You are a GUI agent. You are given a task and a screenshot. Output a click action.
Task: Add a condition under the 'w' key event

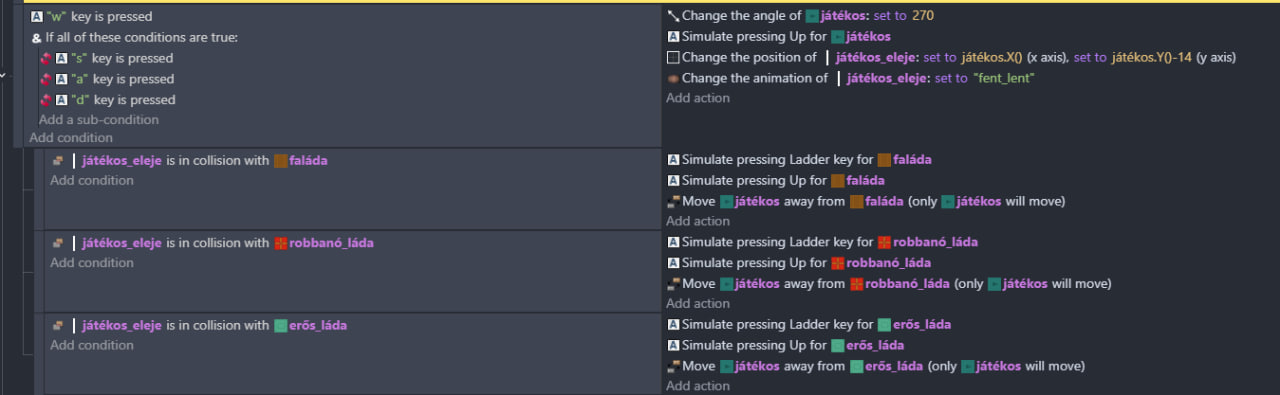(71, 138)
